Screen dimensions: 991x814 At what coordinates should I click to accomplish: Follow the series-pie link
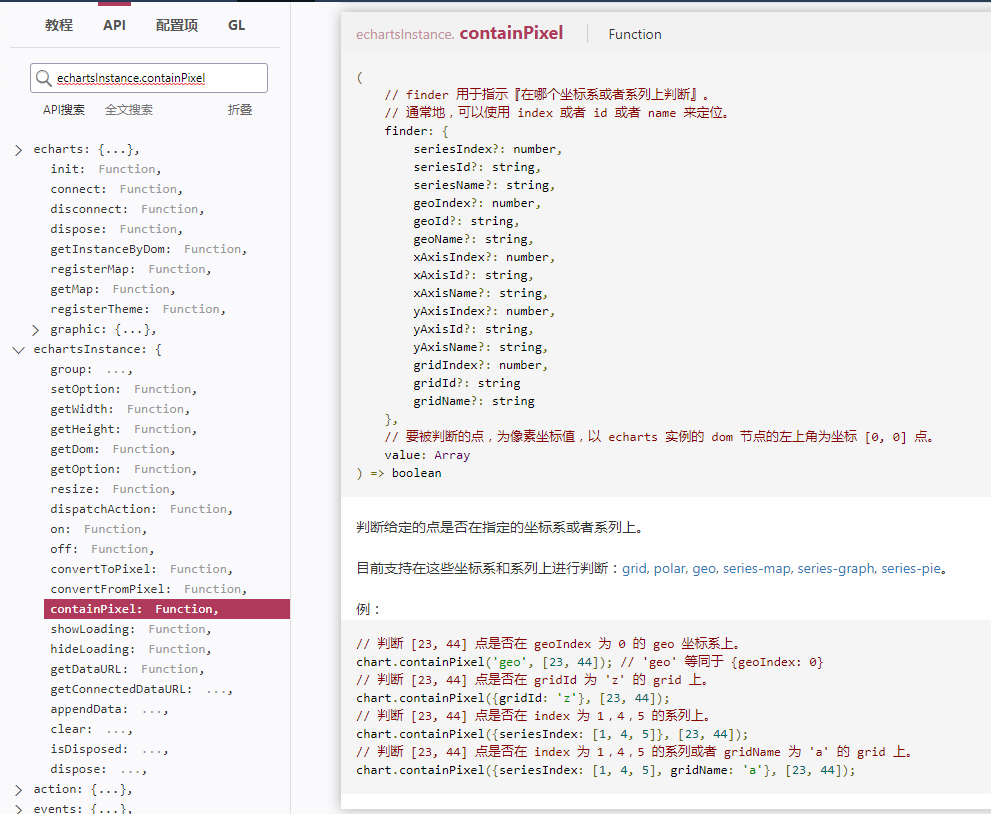(911, 569)
